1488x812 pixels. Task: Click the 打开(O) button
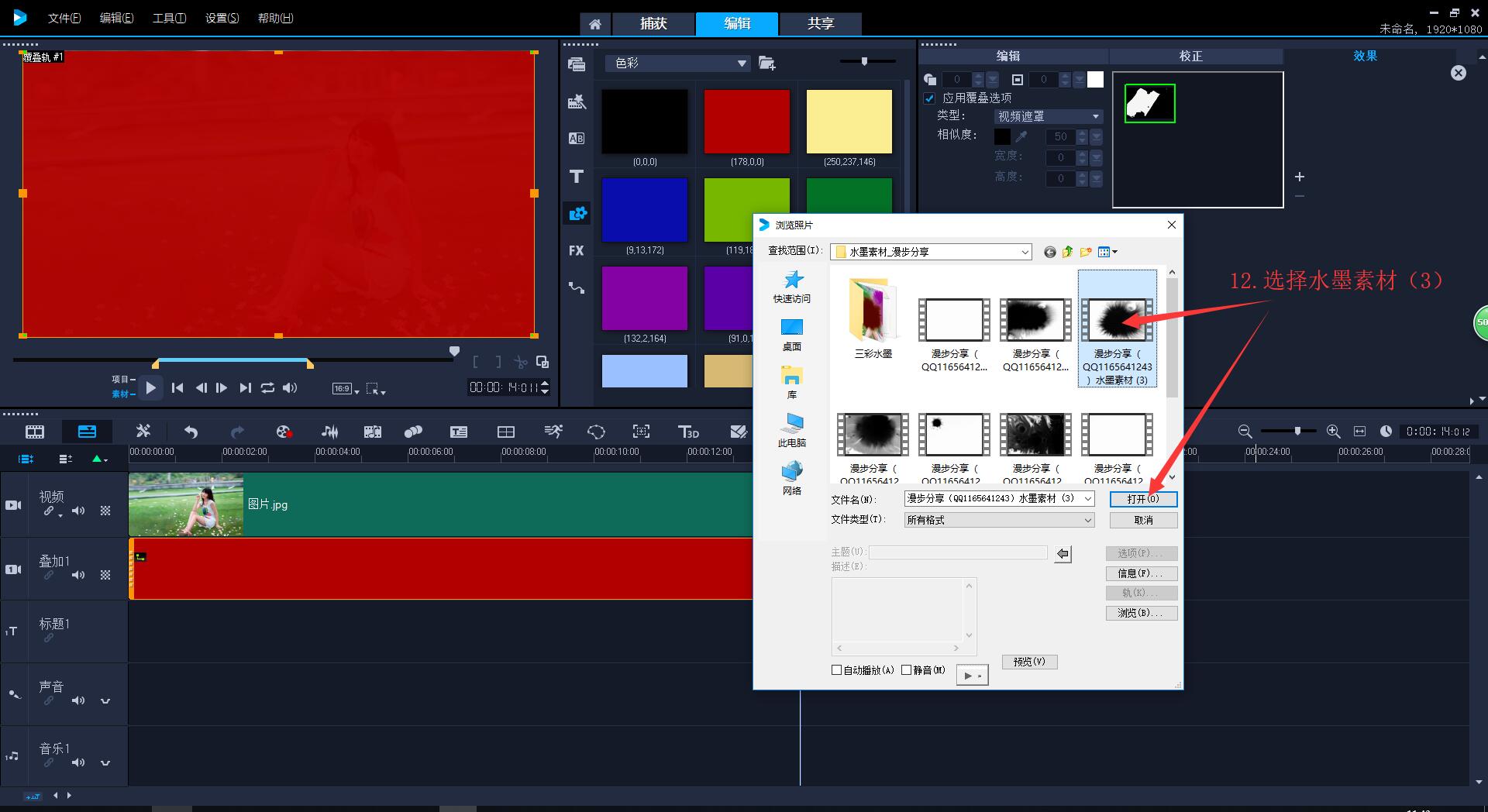tap(1143, 499)
